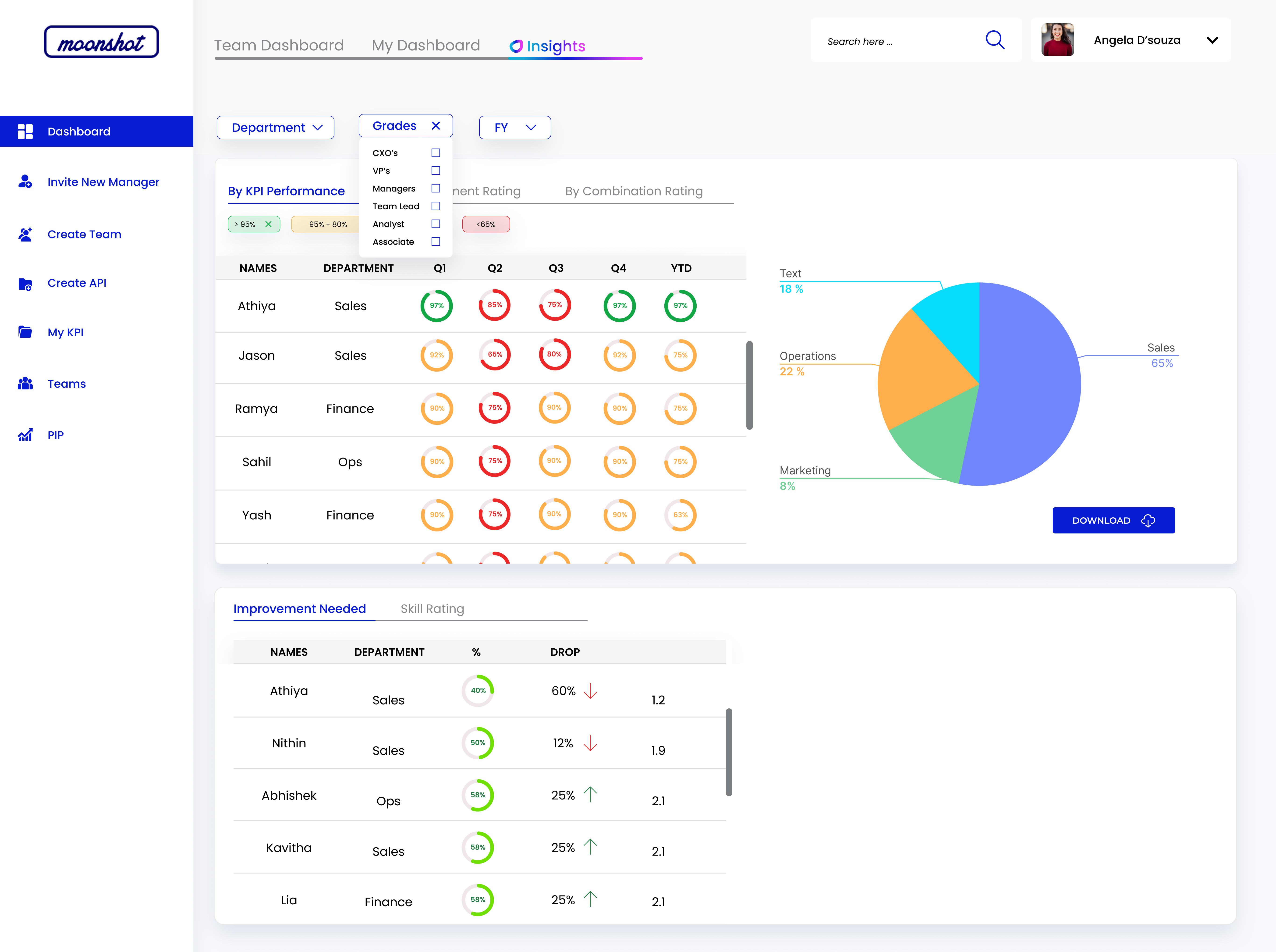Check the CXO's grade checkbox
1276x952 pixels.
coord(436,153)
